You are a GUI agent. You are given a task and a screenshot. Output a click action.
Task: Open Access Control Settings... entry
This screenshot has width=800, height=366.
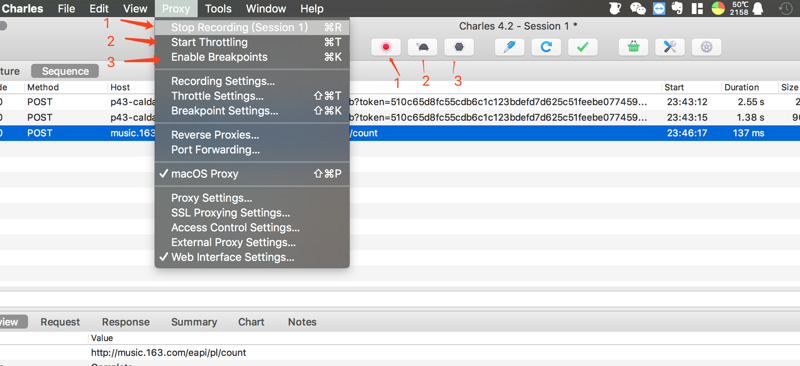coord(252,228)
